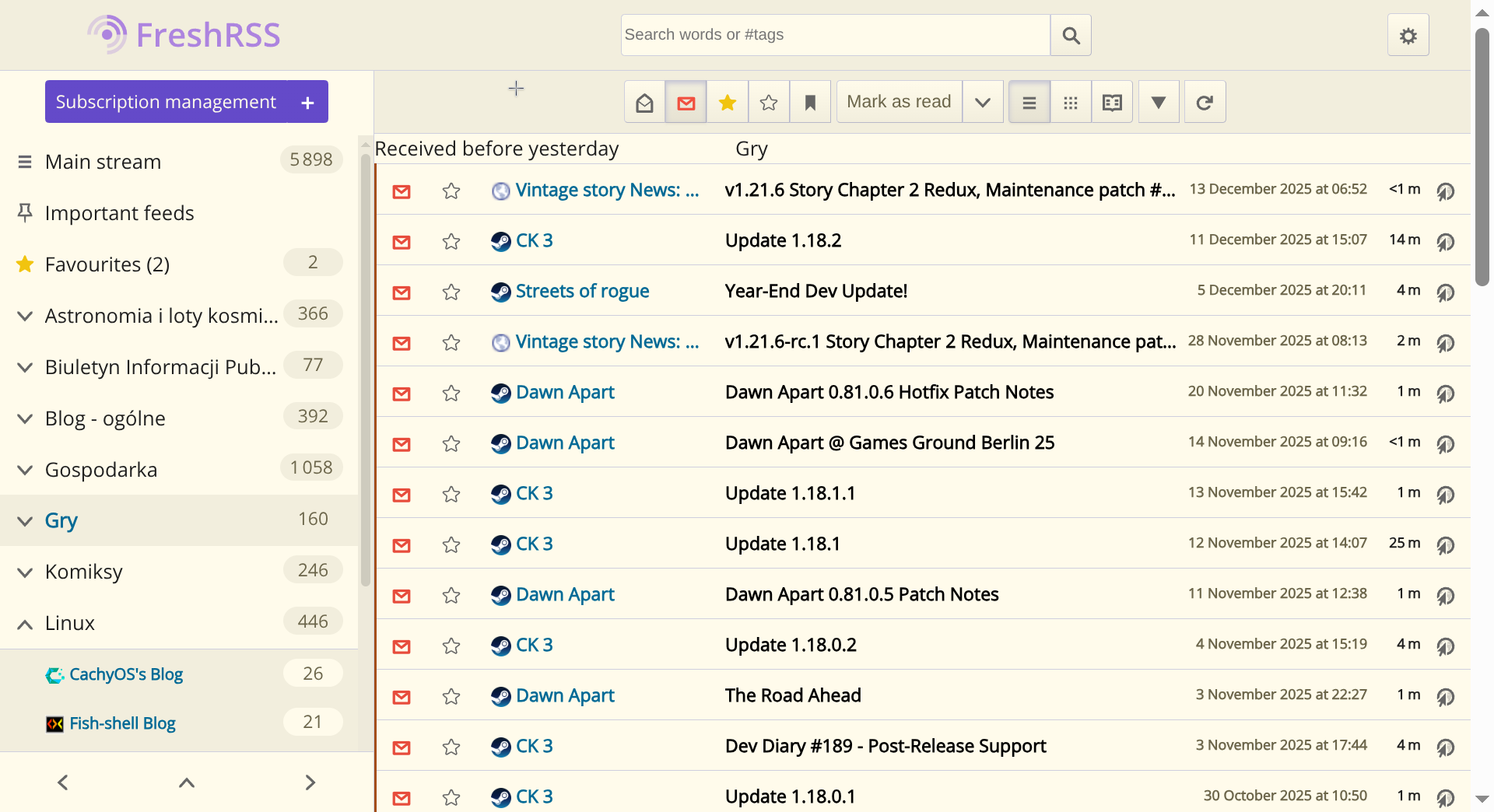Viewport: 1494px width, 812px height.
Task: Open the bookmark queries menu
Action: (810, 102)
